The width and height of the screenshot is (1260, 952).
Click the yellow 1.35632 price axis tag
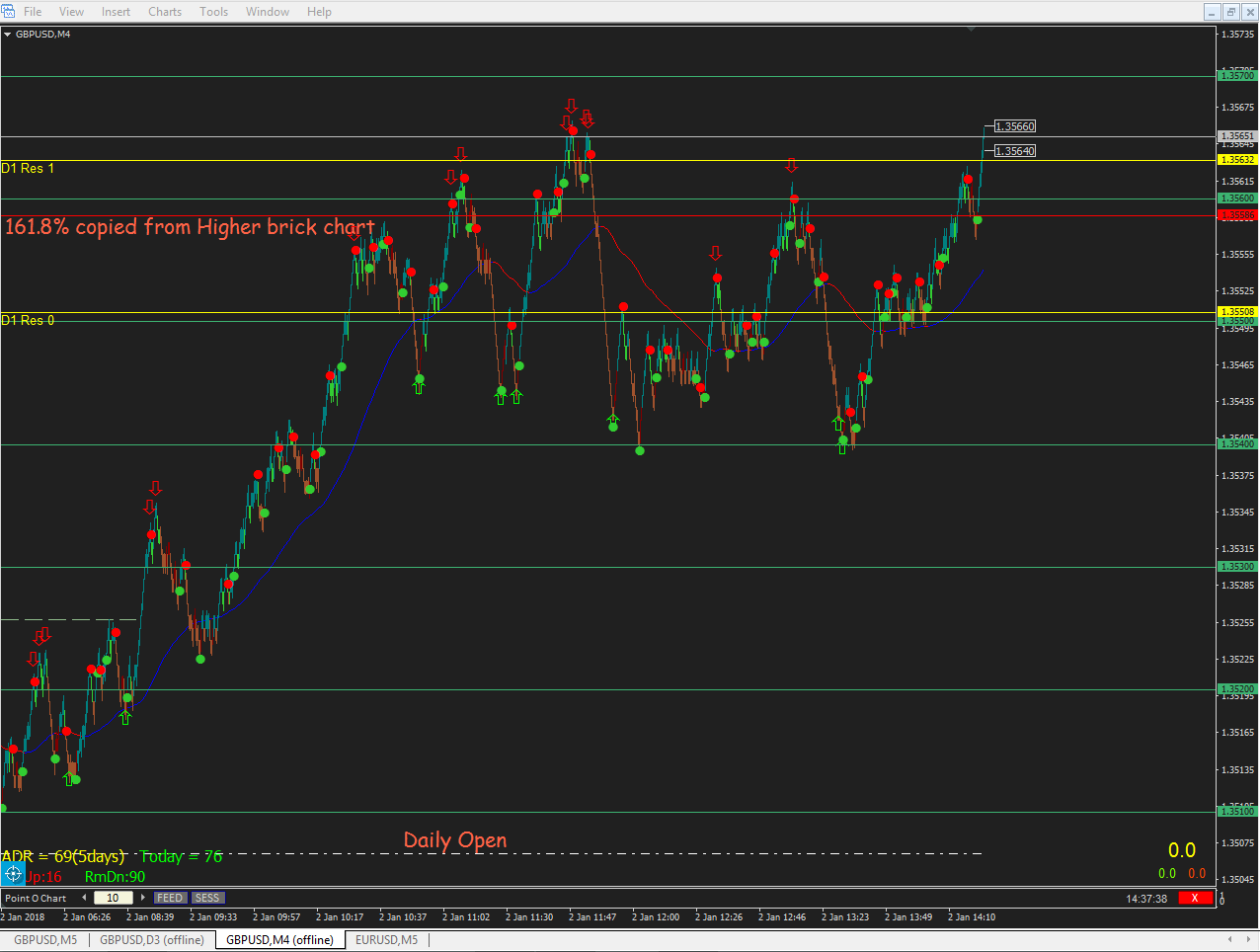[x=1237, y=160]
